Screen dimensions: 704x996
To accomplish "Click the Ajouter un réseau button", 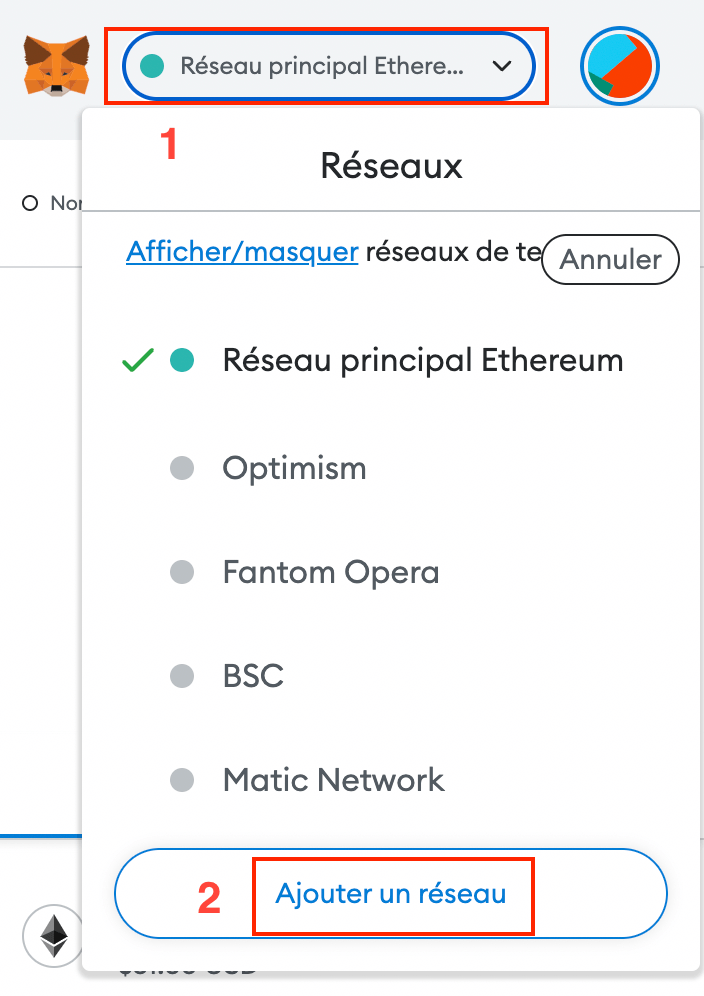I will tap(392, 896).
